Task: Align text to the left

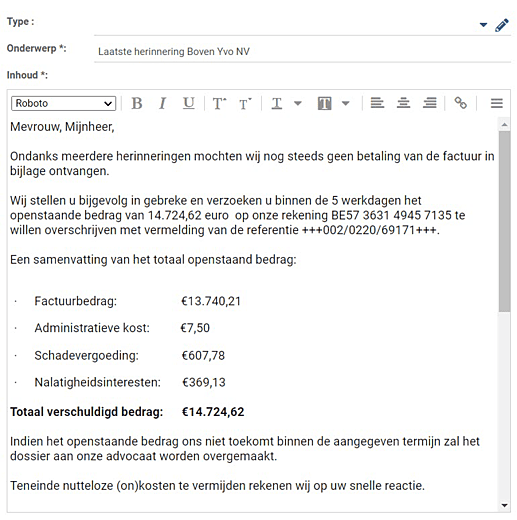Action: click(377, 103)
